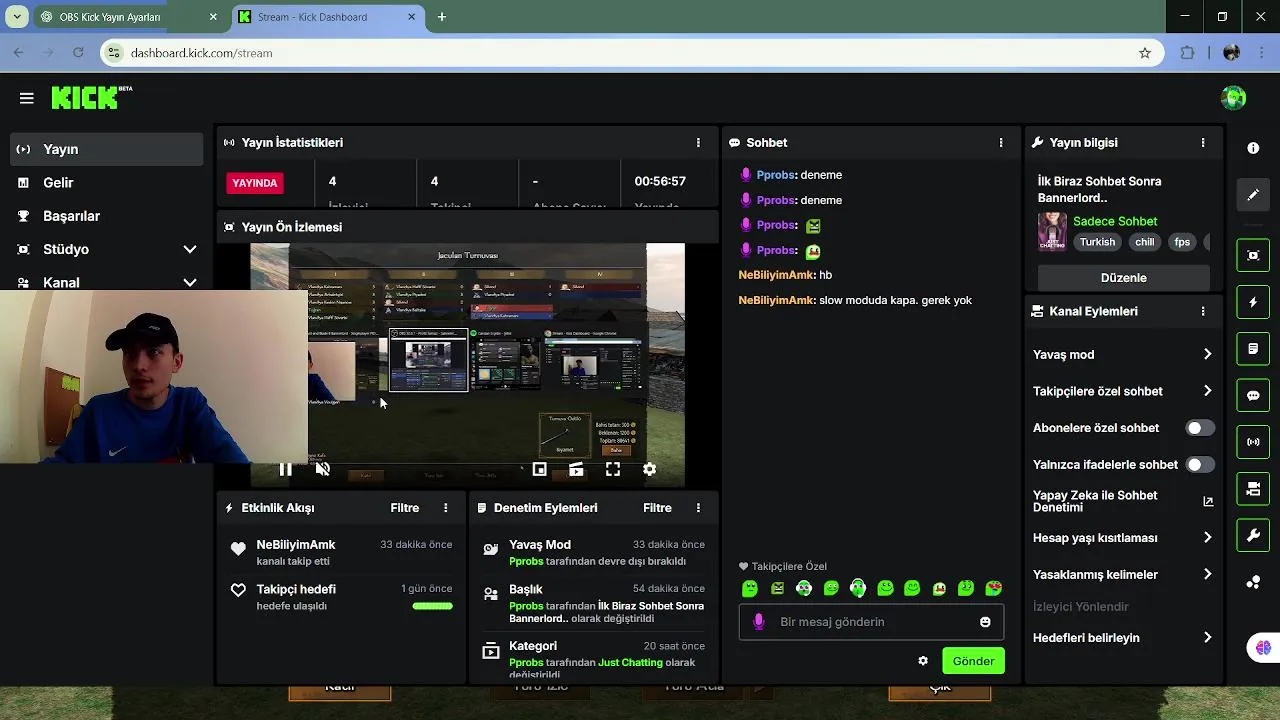Open Hedefleri belirleyin settings

coord(1122,638)
